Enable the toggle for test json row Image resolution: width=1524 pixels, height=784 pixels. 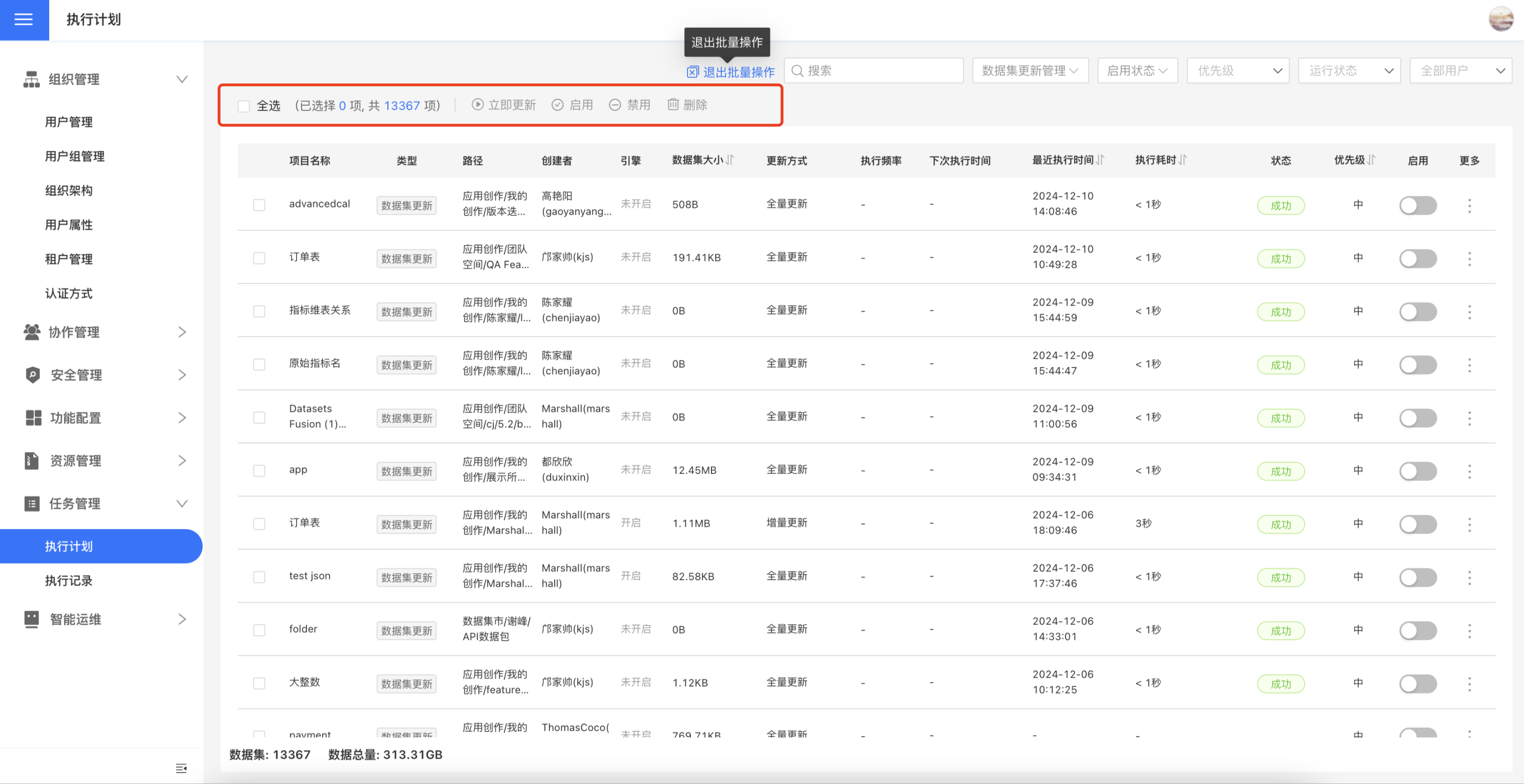tap(1418, 577)
